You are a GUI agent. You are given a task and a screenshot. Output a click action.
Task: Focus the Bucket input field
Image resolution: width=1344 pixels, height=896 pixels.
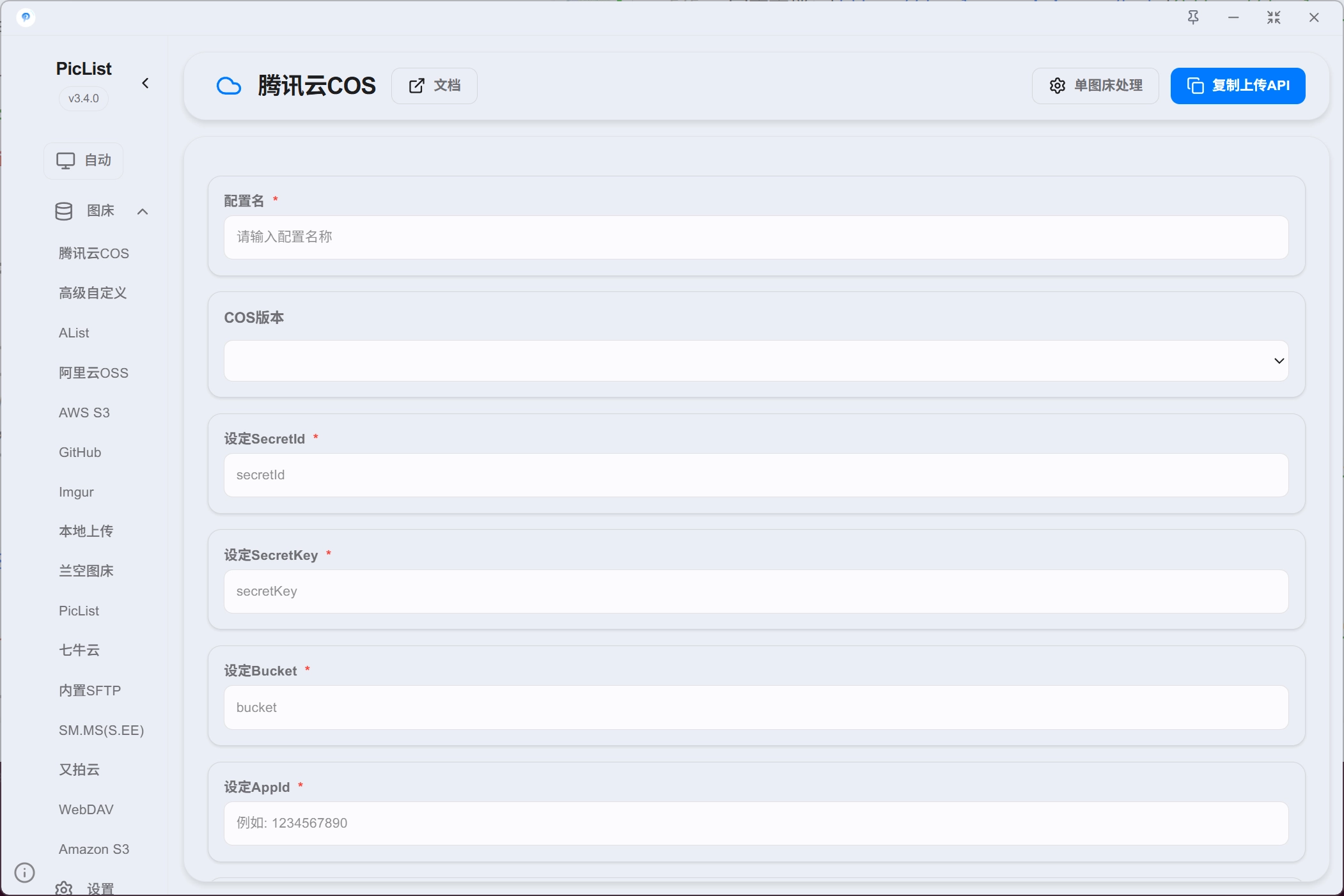coord(756,707)
